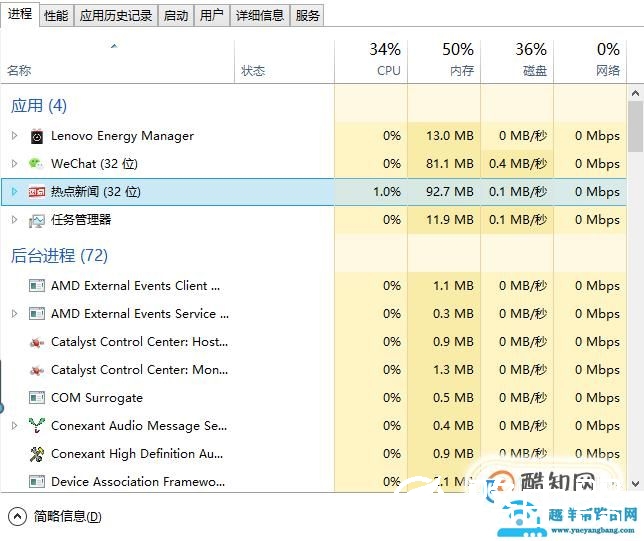
Task: Select the 热点新闻 (32 位) name
Action: click(x=96, y=192)
